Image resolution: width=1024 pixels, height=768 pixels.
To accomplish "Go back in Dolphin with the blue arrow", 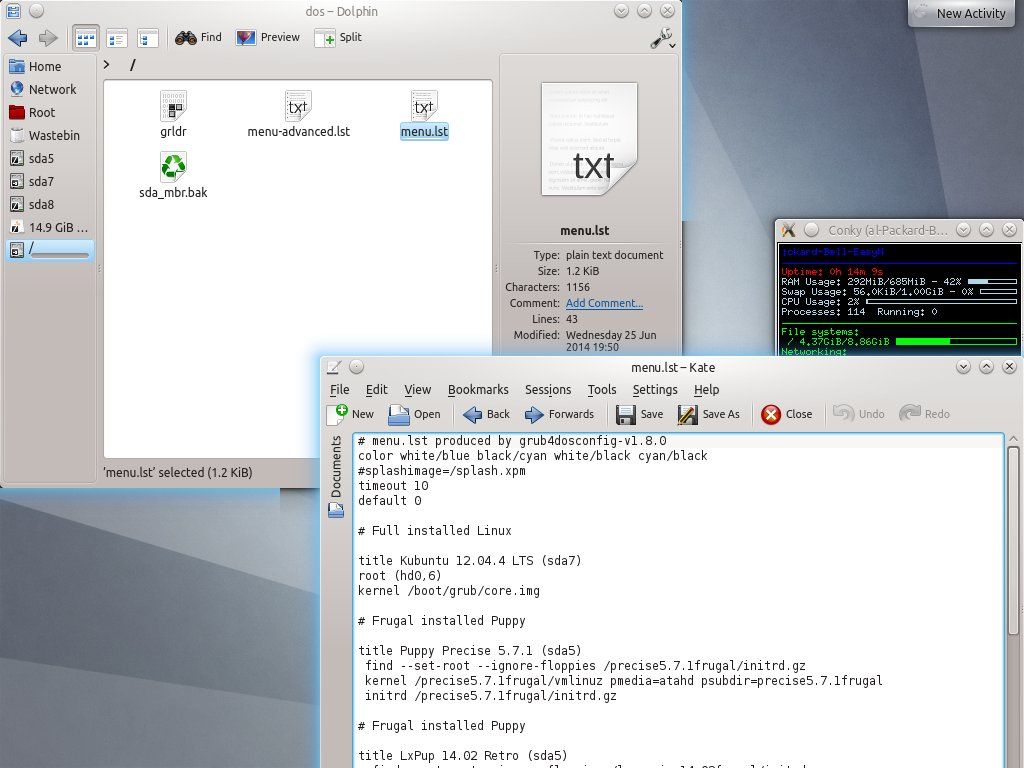I will (18, 38).
